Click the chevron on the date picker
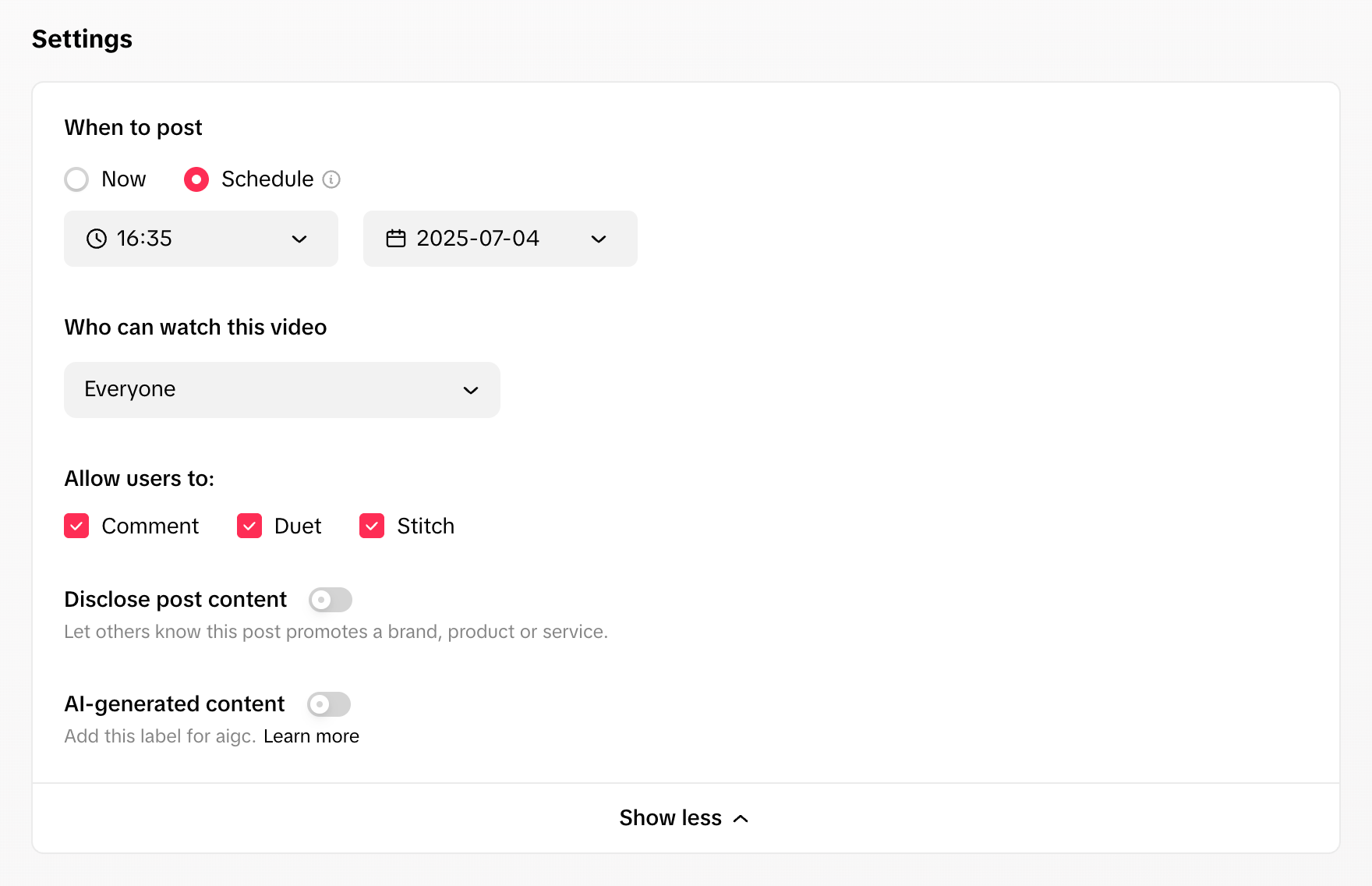 (x=598, y=239)
